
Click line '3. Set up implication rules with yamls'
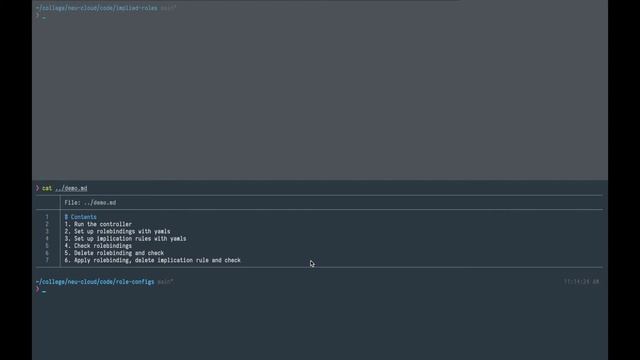[x=125, y=238]
